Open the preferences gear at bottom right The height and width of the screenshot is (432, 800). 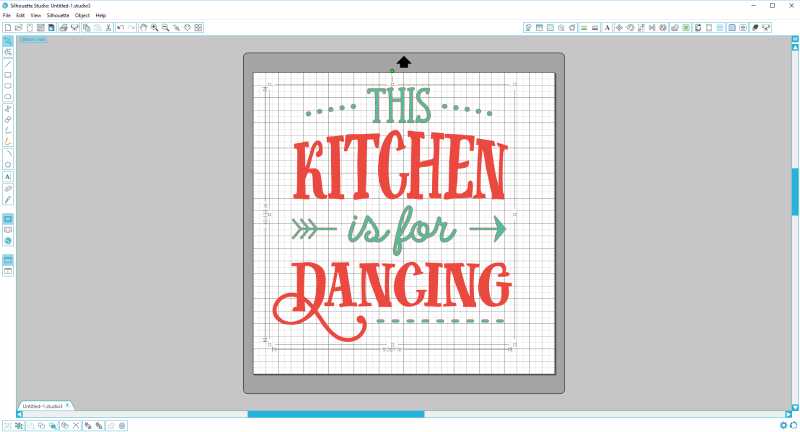pos(784,425)
